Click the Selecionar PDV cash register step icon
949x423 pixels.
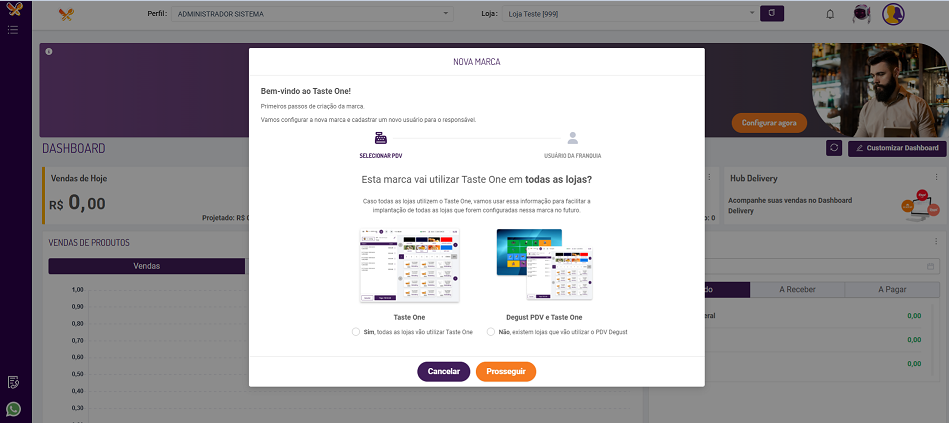(381, 138)
